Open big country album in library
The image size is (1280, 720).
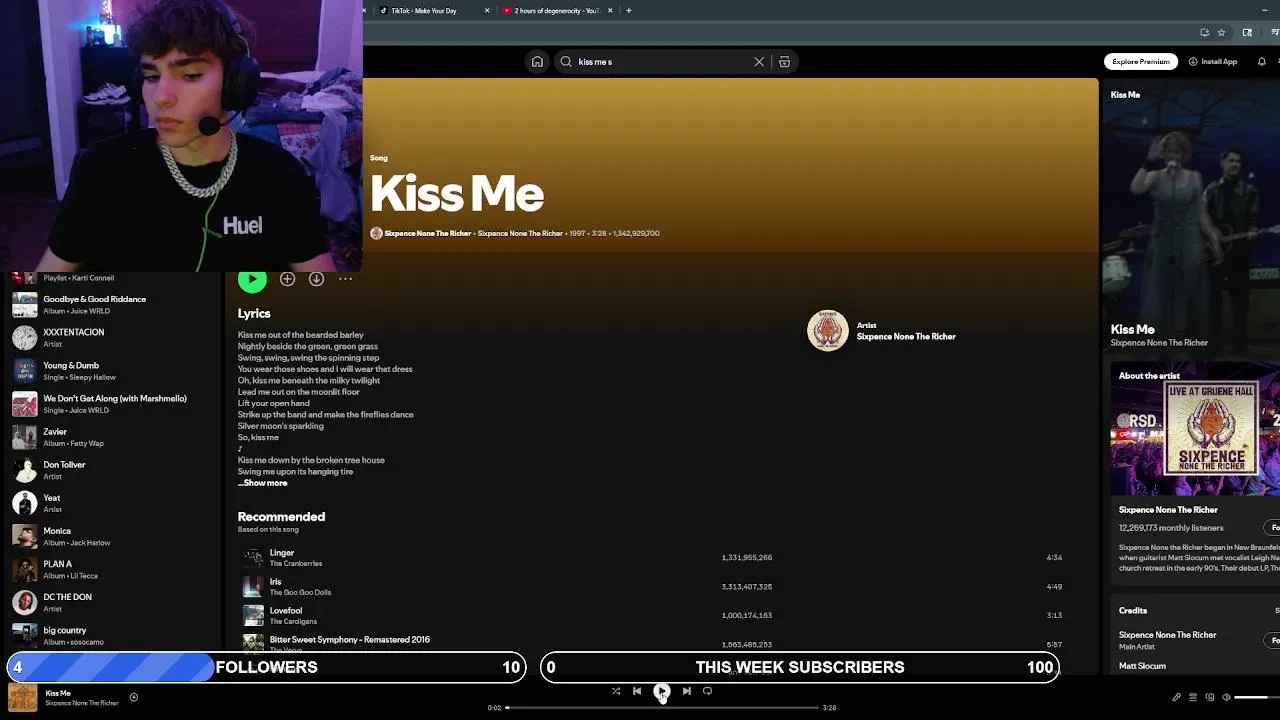click(110, 635)
